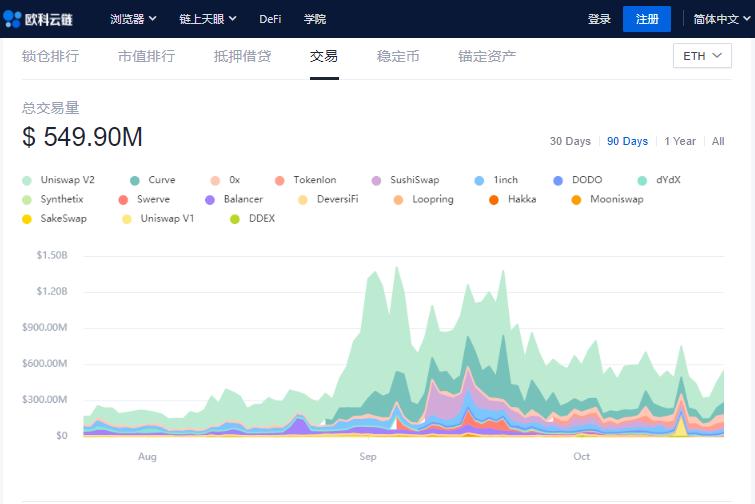This screenshot has height=504, width=755.
Task: Open the ETH chain dropdown
Action: (702, 56)
